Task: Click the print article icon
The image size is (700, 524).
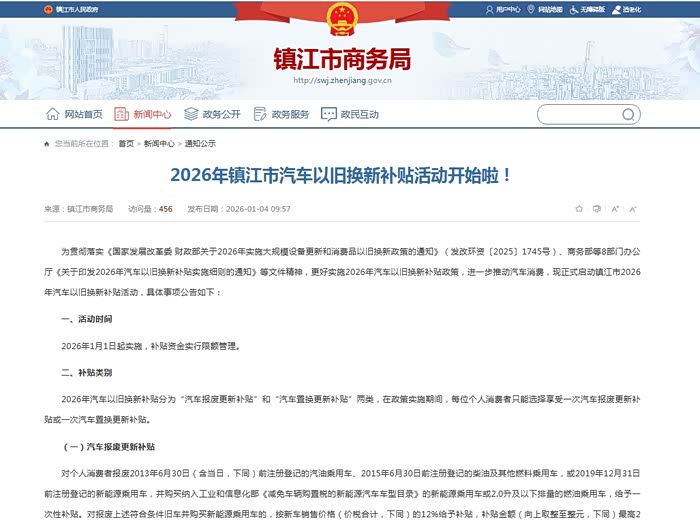Action: coord(597,208)
